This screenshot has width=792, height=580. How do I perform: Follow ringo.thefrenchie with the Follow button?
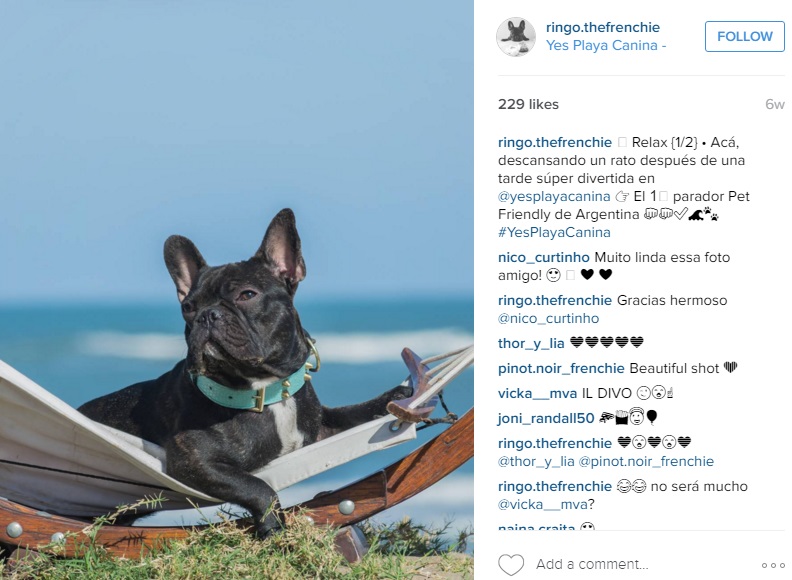(745, 36)
